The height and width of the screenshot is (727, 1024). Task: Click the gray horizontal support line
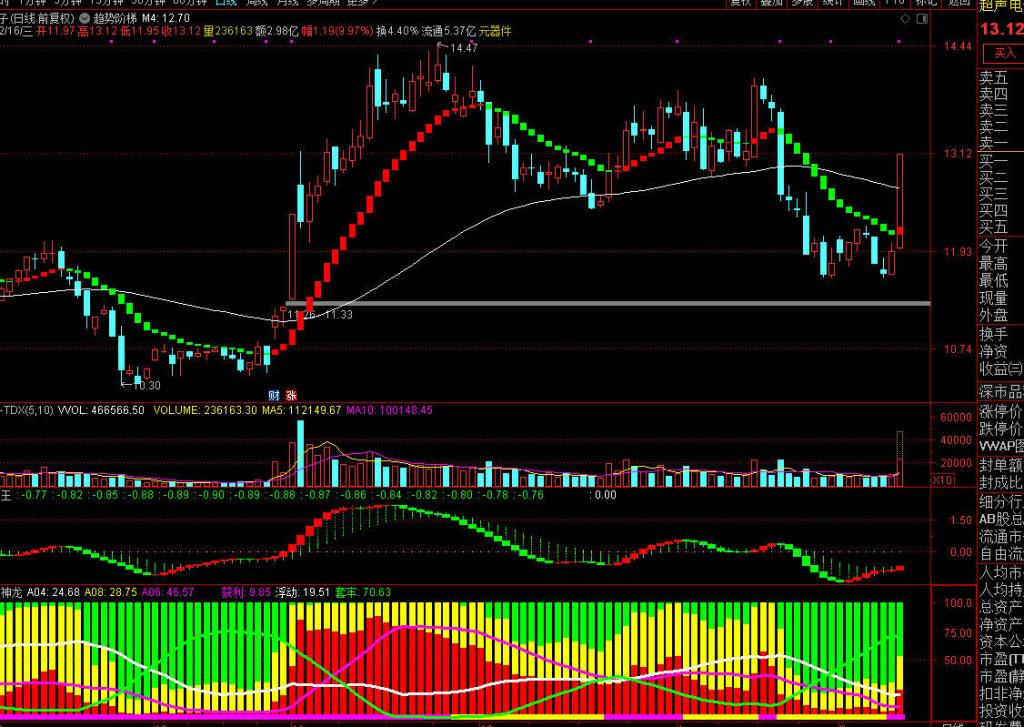point(600,302)
